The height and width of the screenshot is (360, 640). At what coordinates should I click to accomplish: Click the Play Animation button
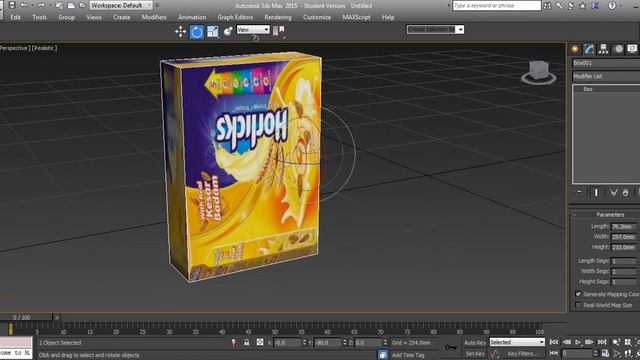click(578, 342)
